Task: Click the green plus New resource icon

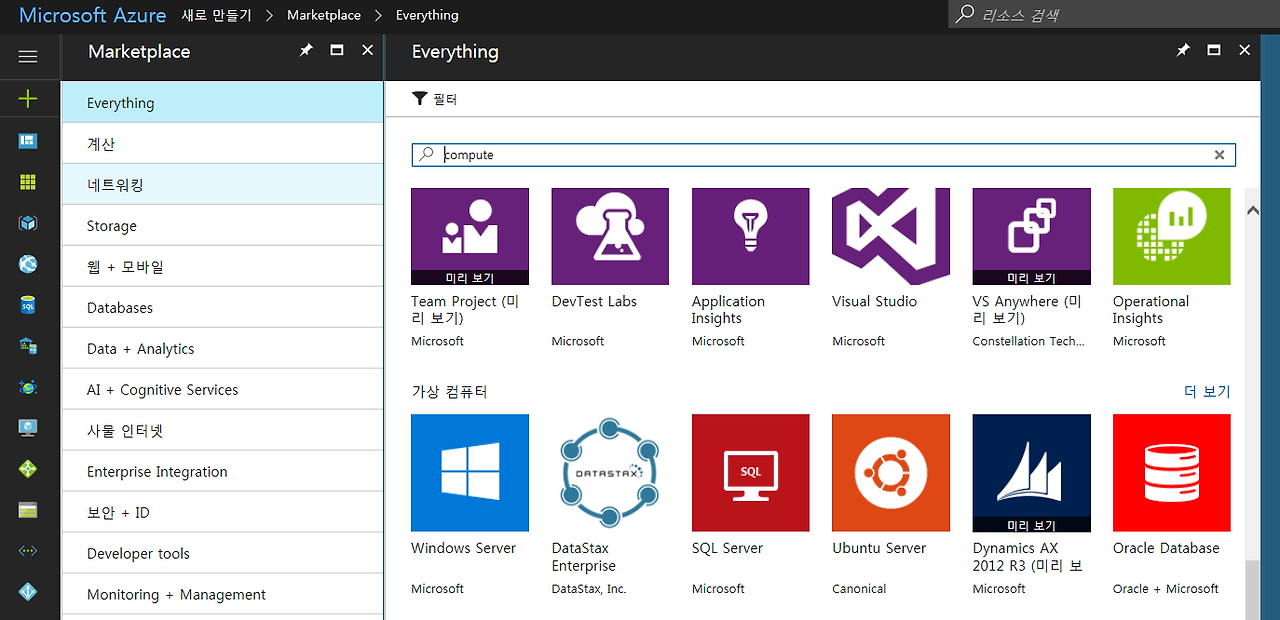Action: click(x=28, y=98)
